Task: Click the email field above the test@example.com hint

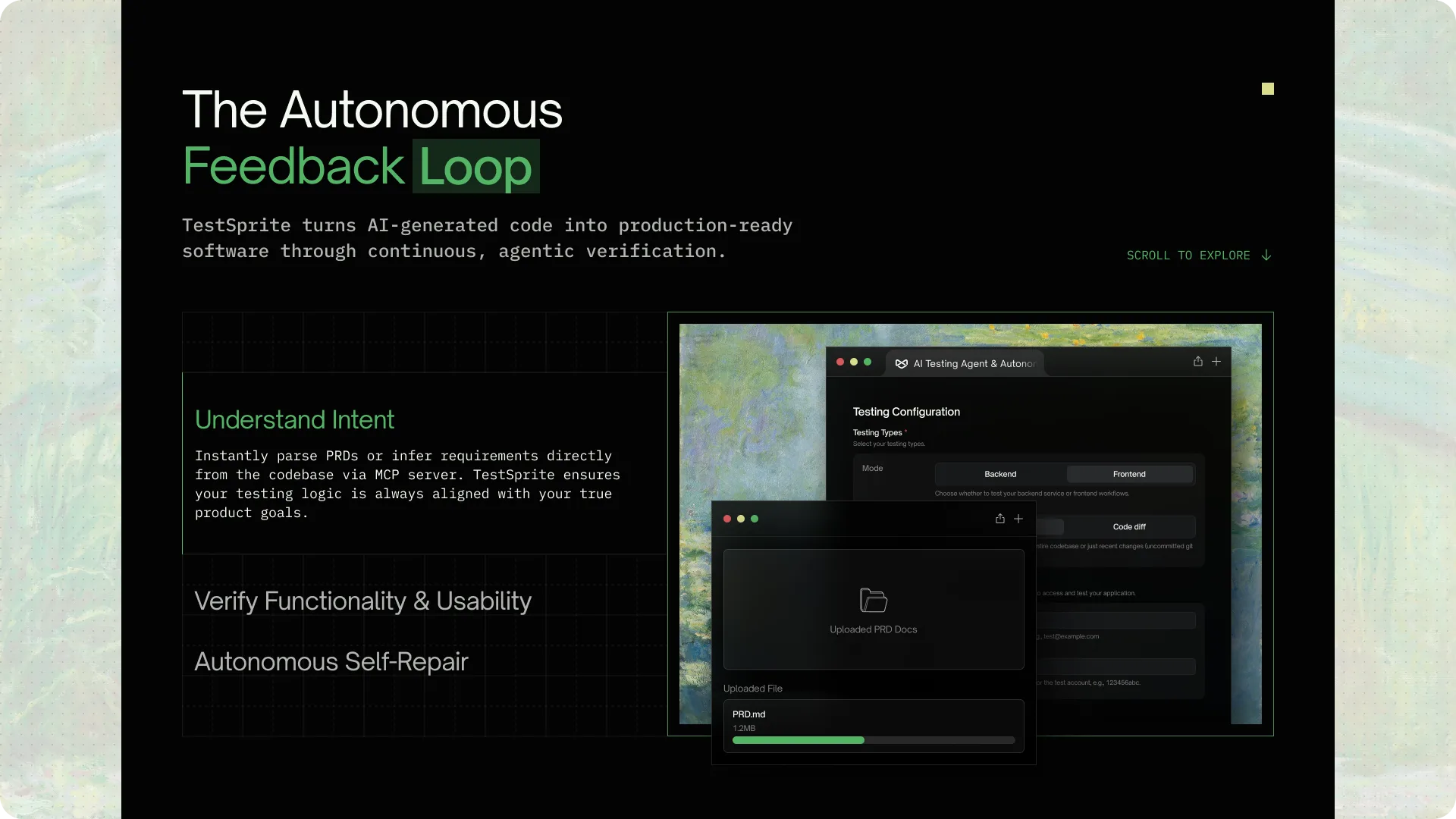Action: coord(1116,620)
